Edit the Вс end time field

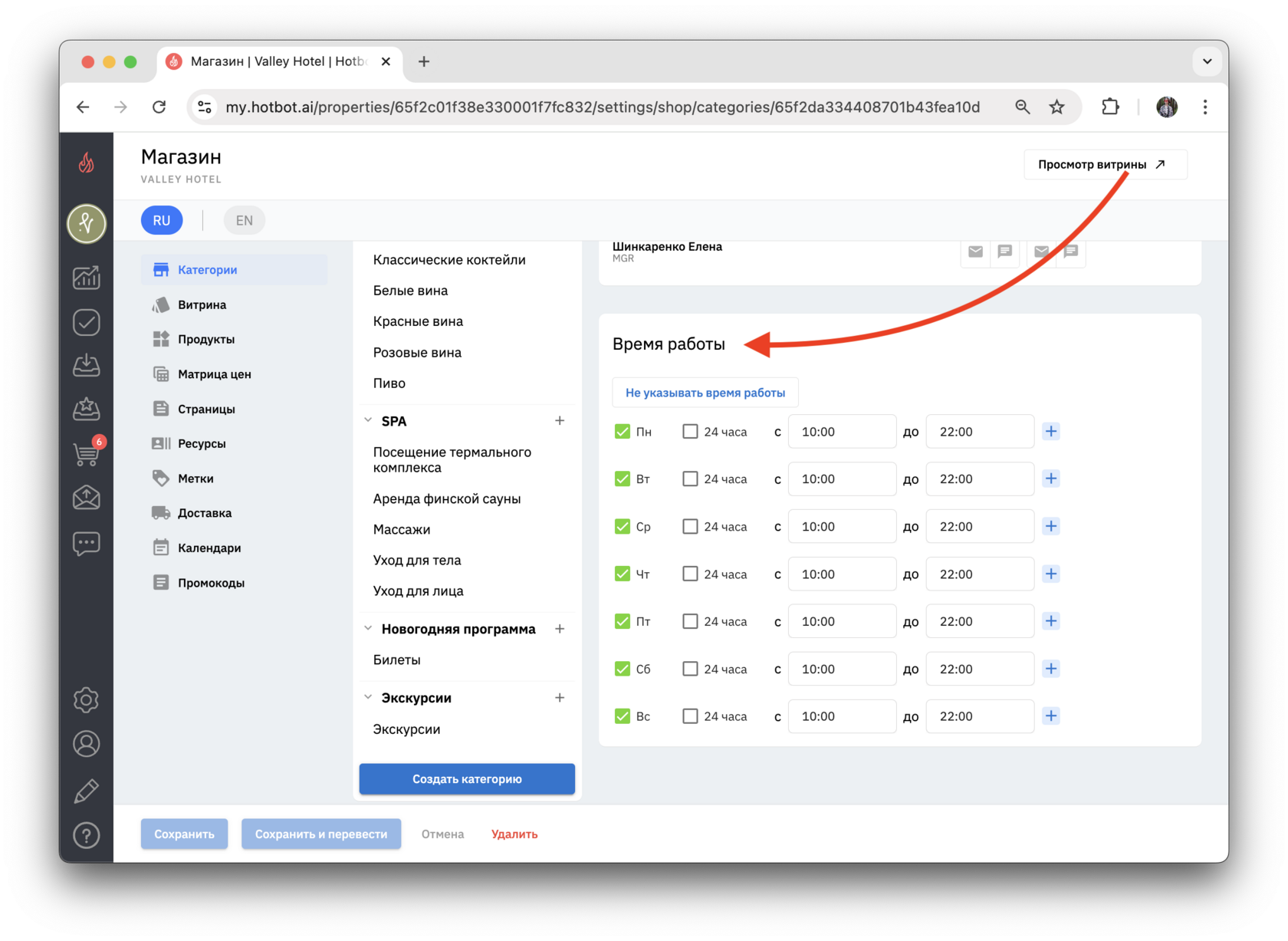(980, 716)
